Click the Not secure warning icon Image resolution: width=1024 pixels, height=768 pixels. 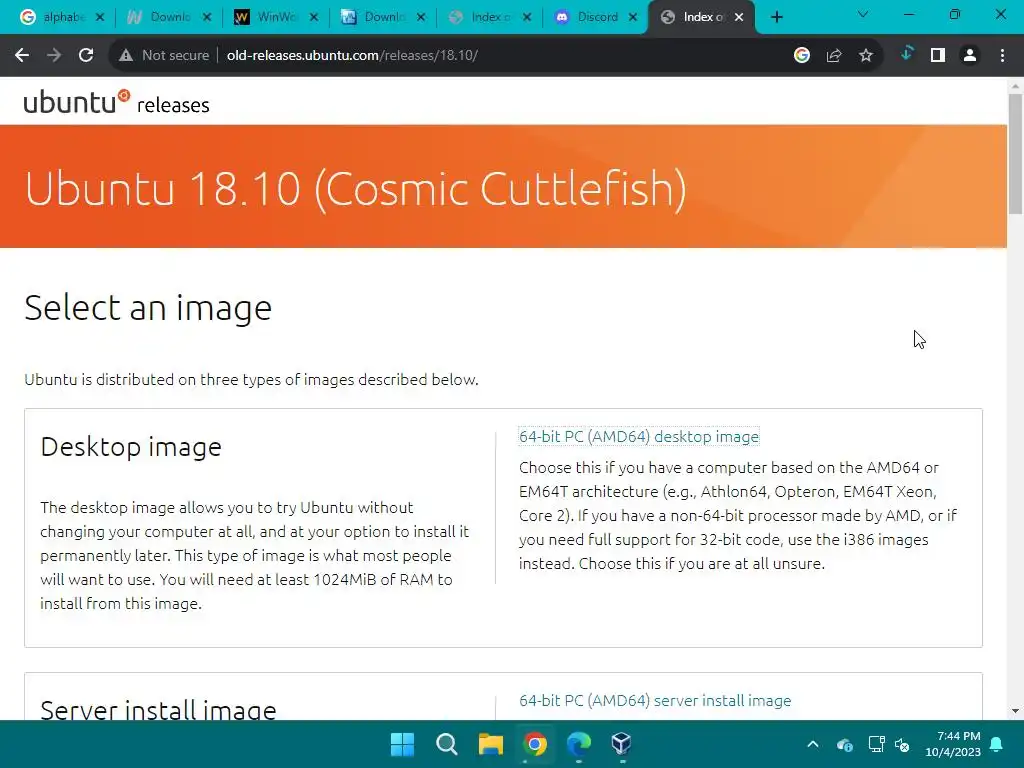126,56
